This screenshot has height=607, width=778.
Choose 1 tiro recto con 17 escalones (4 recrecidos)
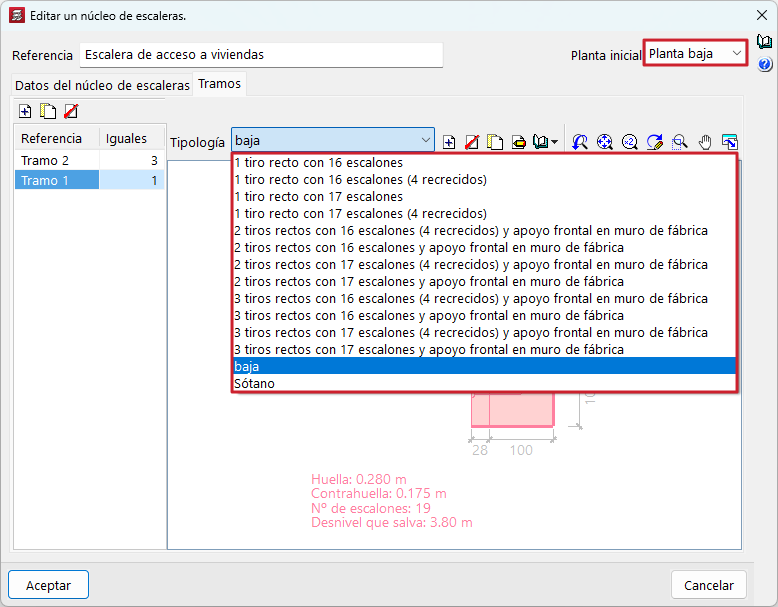pos(484,213)
